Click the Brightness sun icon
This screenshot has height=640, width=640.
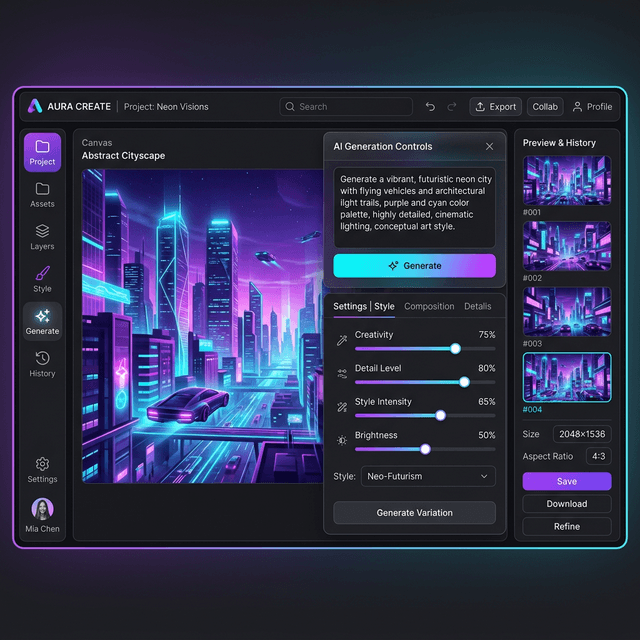coord(342,440)
